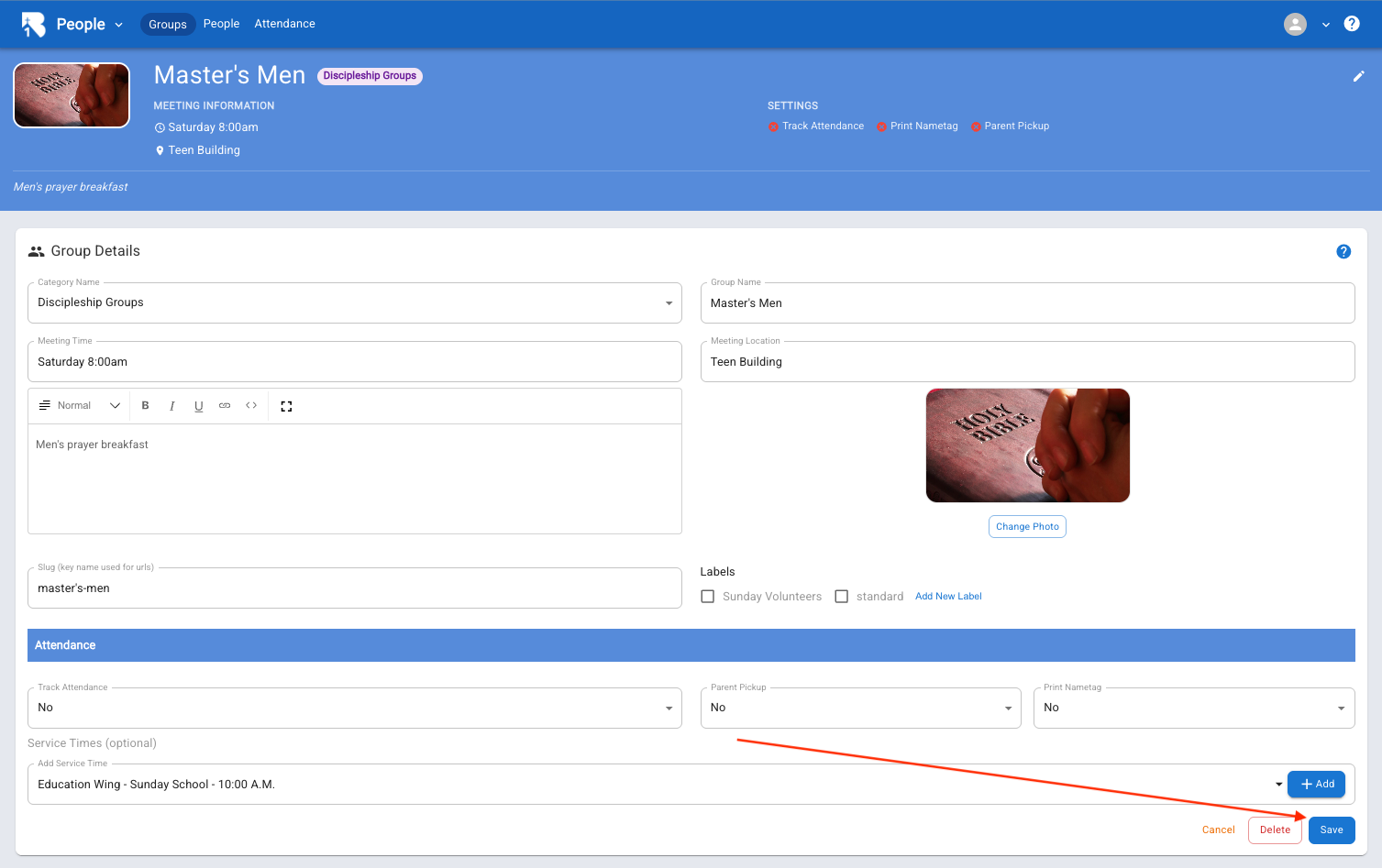The width and height of the screenshot is (1382, 868).
Task: Click the Group Name input field
Action: click(x=1027, y=303)
